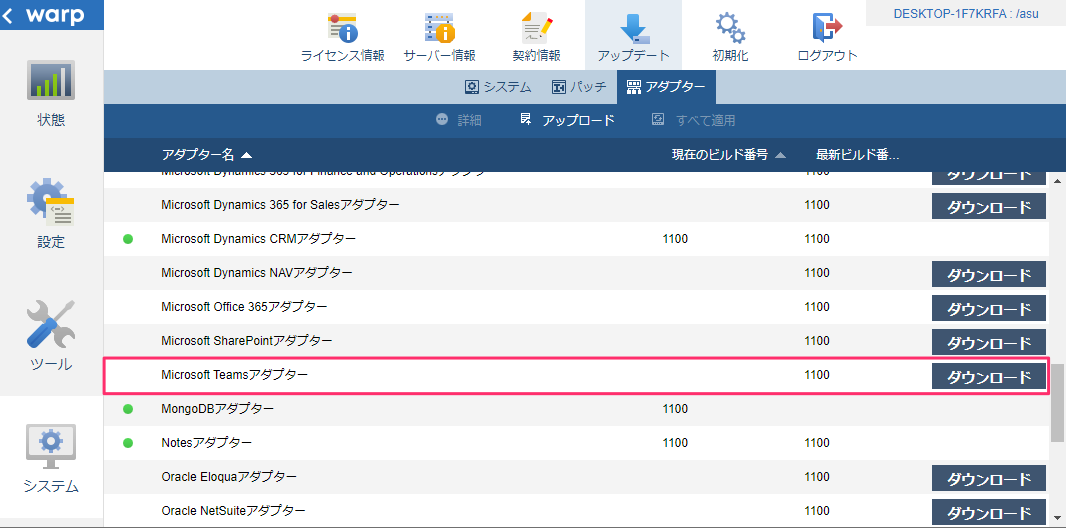Select Microsoft Dynamics CRMアダプター row name
This screenshot has width=1066, height=528.
[258, 239]
